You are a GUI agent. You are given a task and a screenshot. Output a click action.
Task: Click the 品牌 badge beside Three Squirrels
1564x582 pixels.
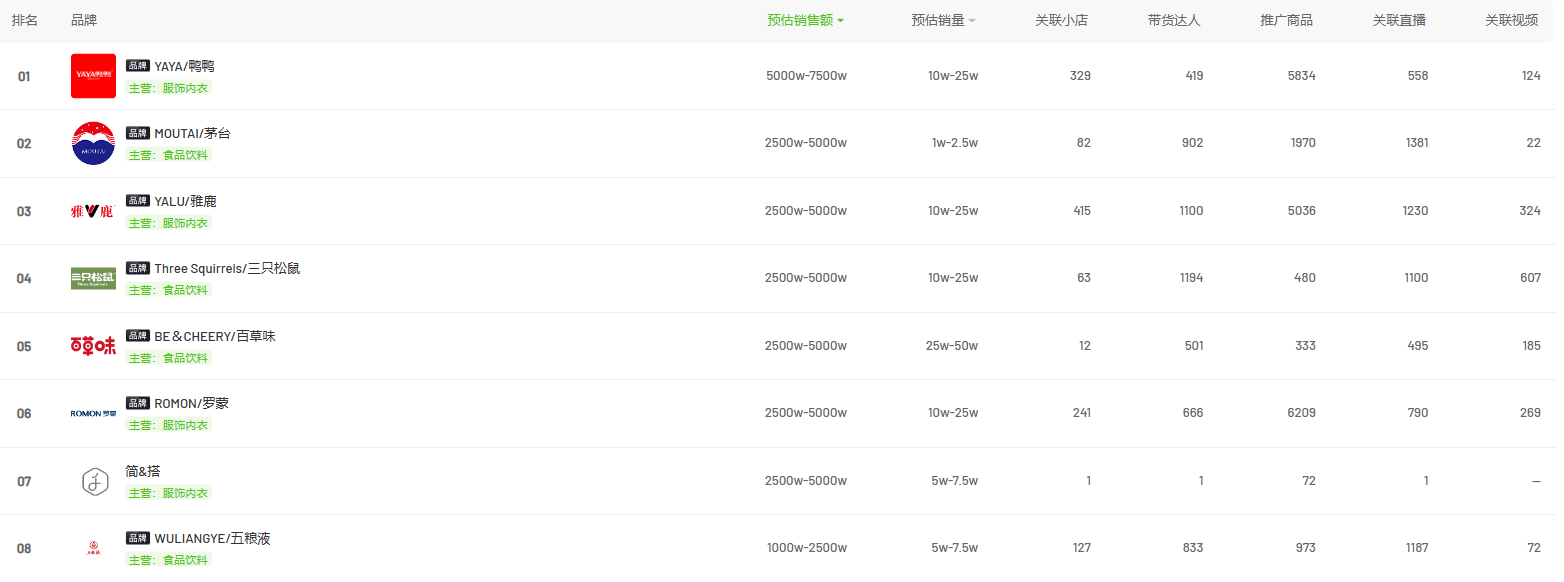[138, 268]
